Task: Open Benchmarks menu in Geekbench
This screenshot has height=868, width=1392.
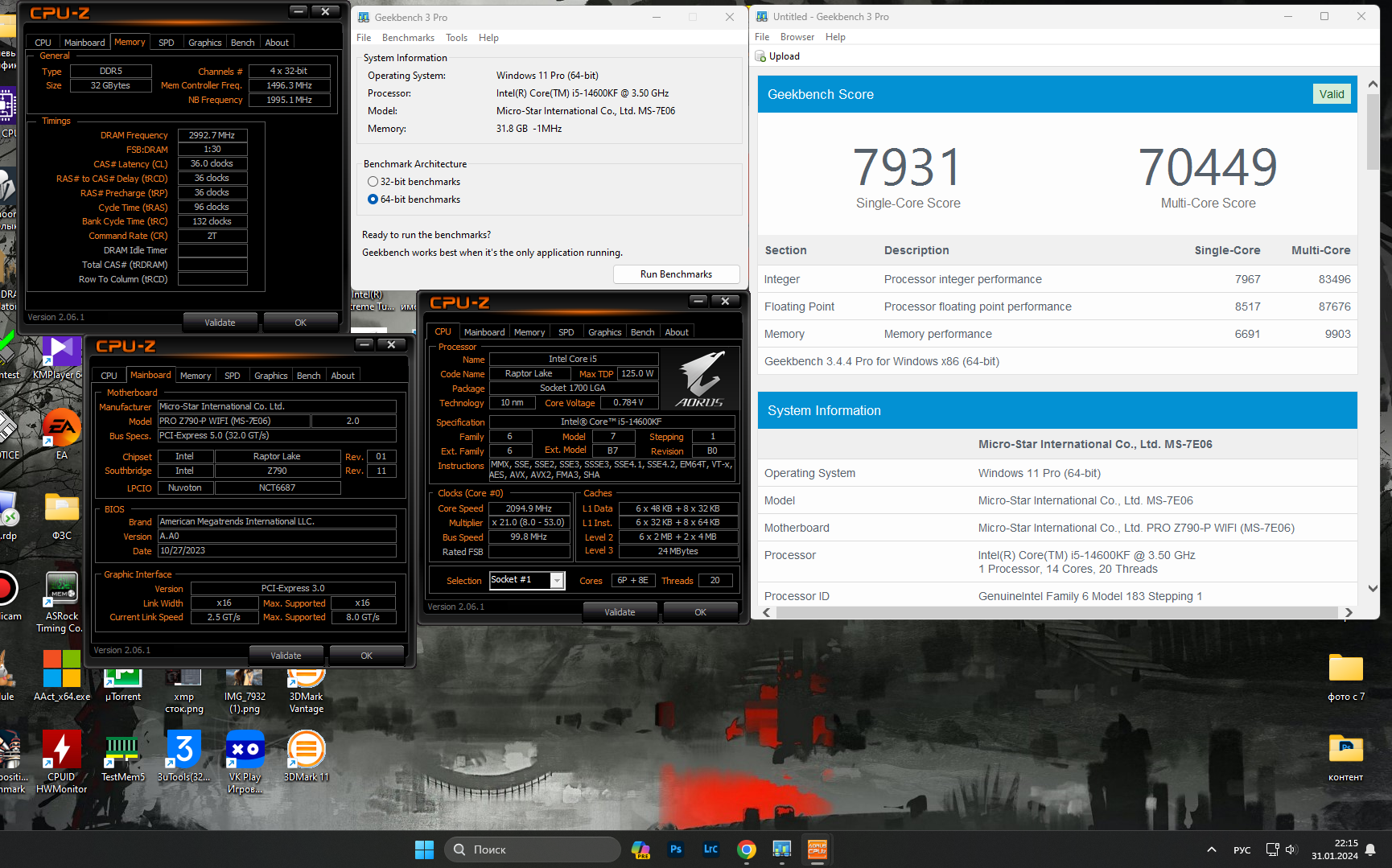Action: (408, 38)
